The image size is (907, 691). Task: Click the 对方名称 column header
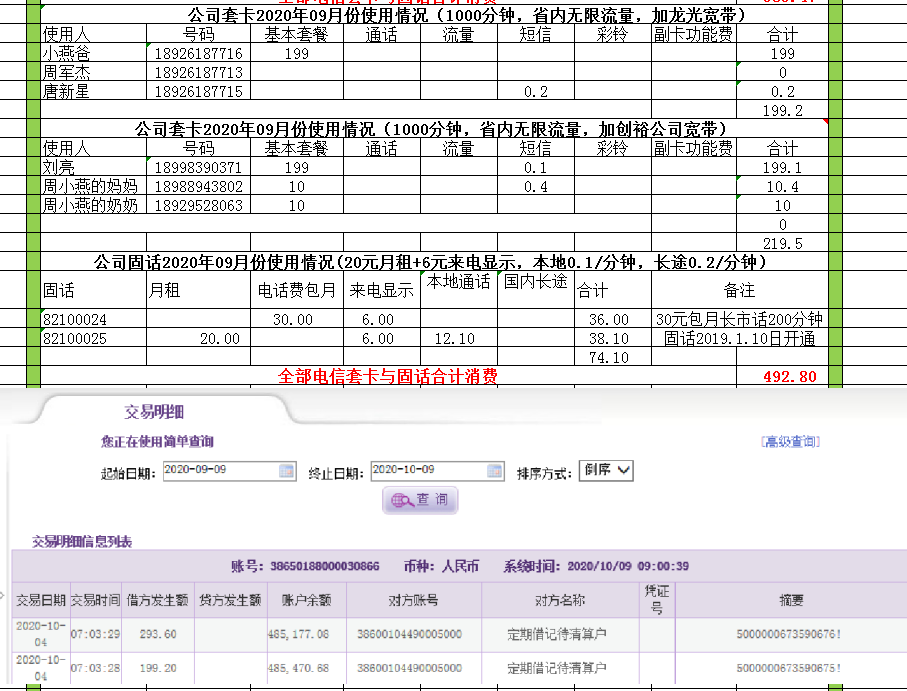[x=559, y=600]
